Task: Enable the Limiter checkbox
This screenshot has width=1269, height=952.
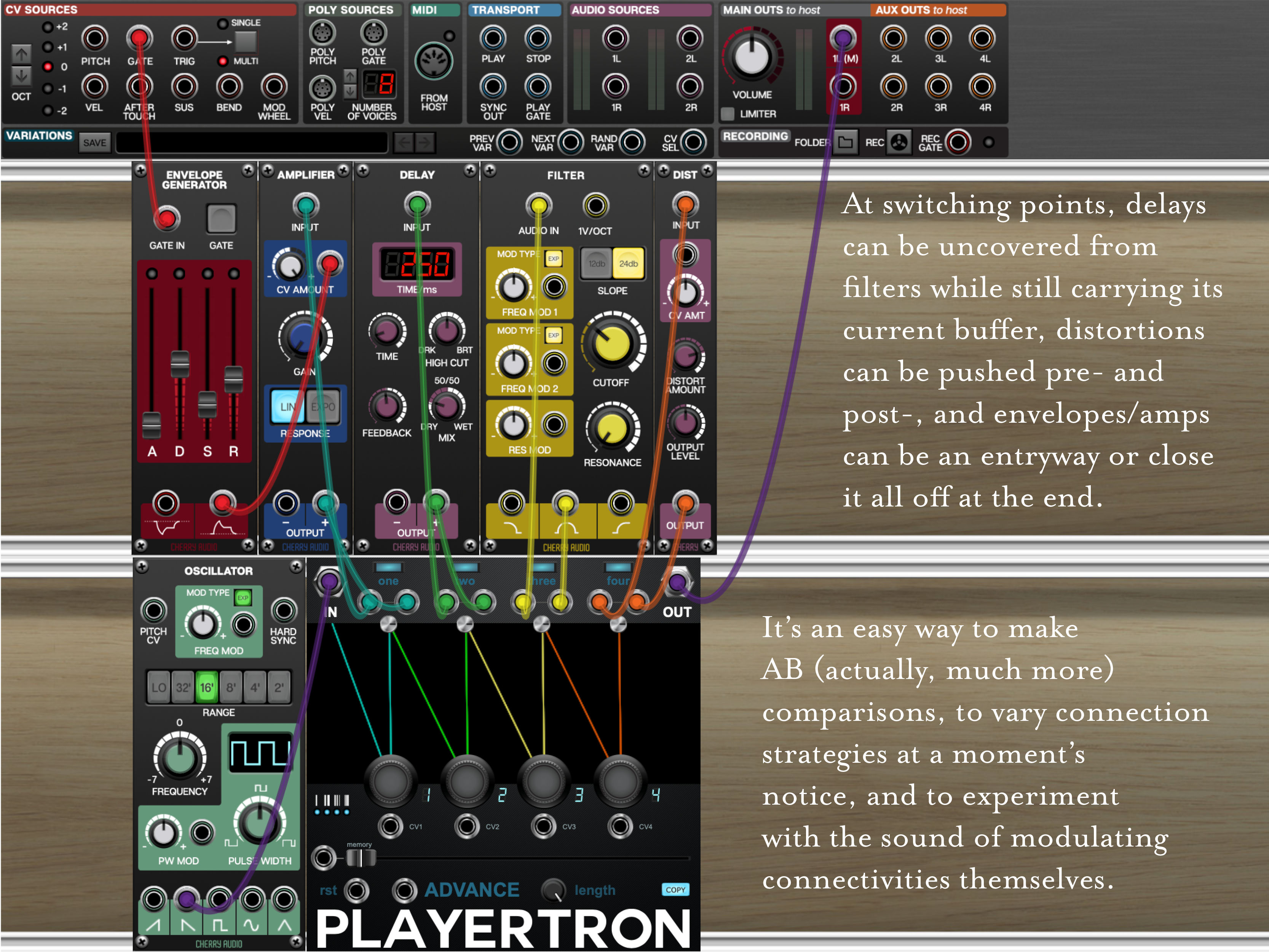Action: pos(728,113)
